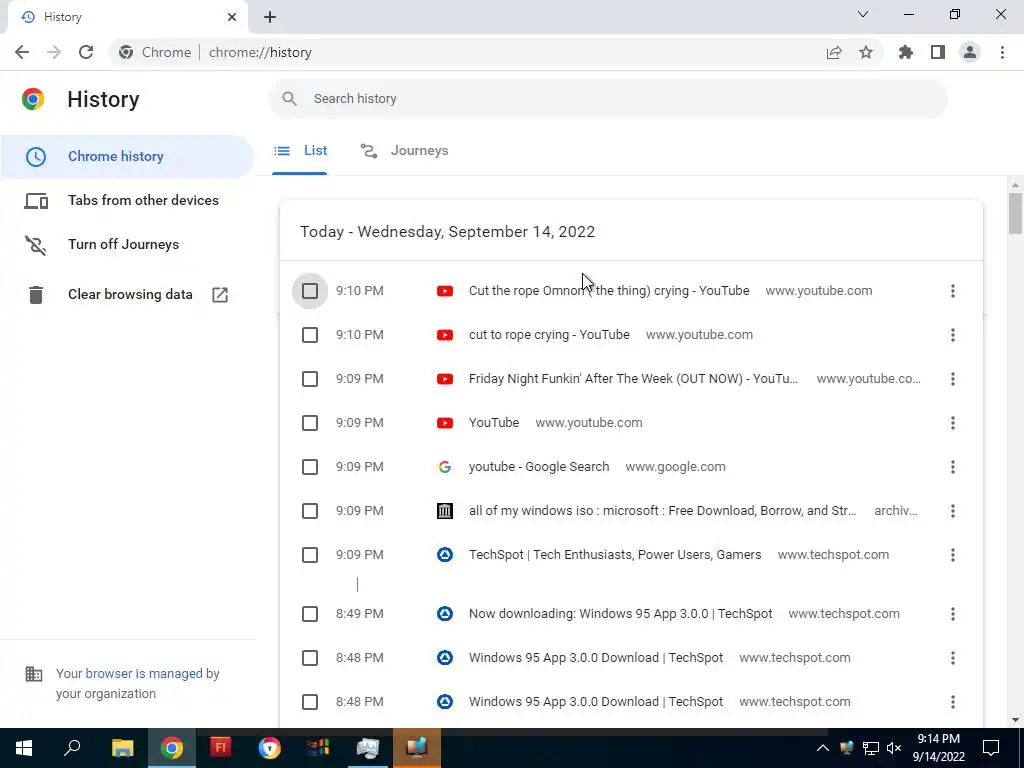The height and width of the screenshot is (768, 1024).
Task: Open more actions for TechSpot Tech Enthusiasts entry
Action: tap(953, 555)
